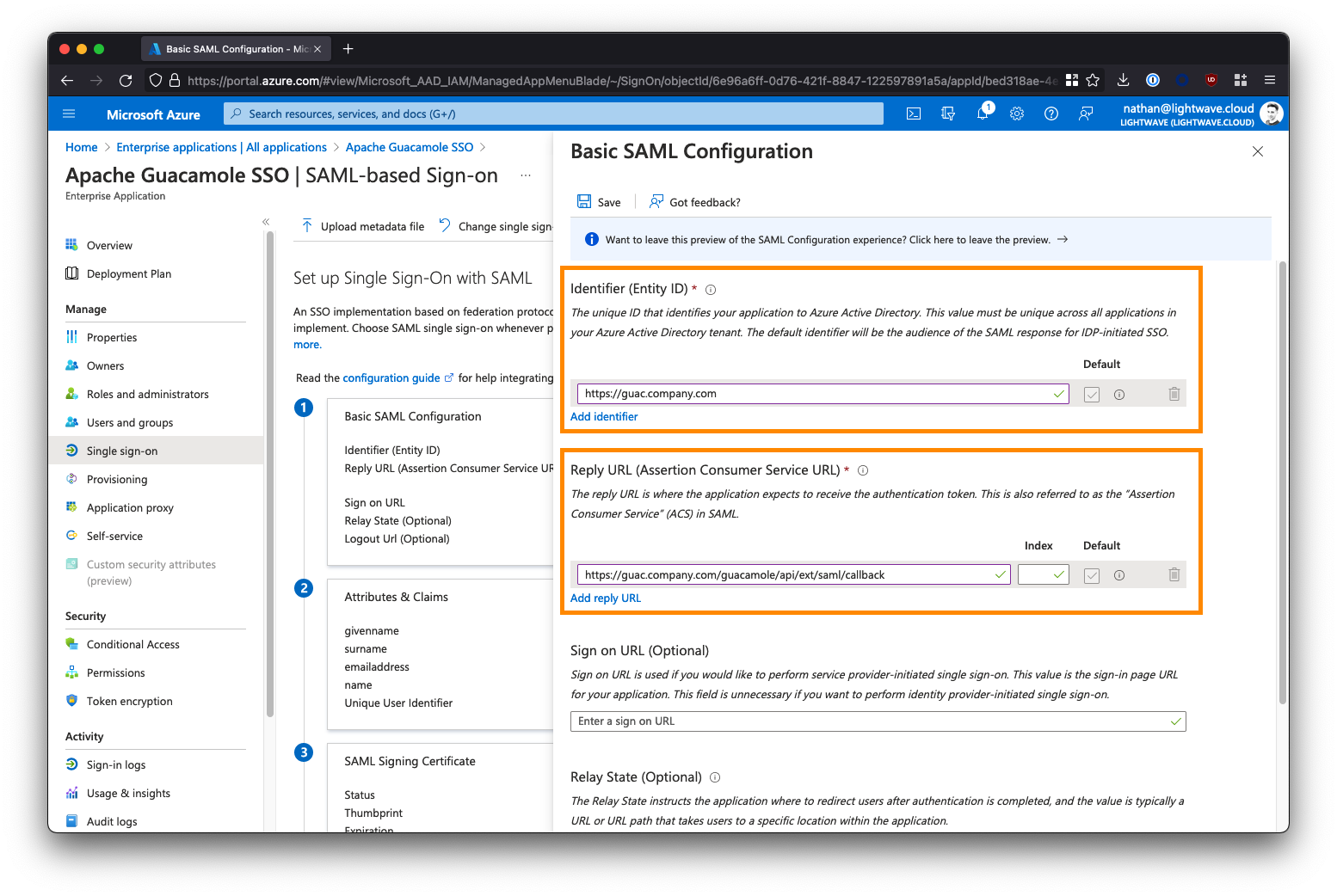Click info icon beside Relay State
1337x896 pixels.
pyautogui.click(x=715, y=777)
